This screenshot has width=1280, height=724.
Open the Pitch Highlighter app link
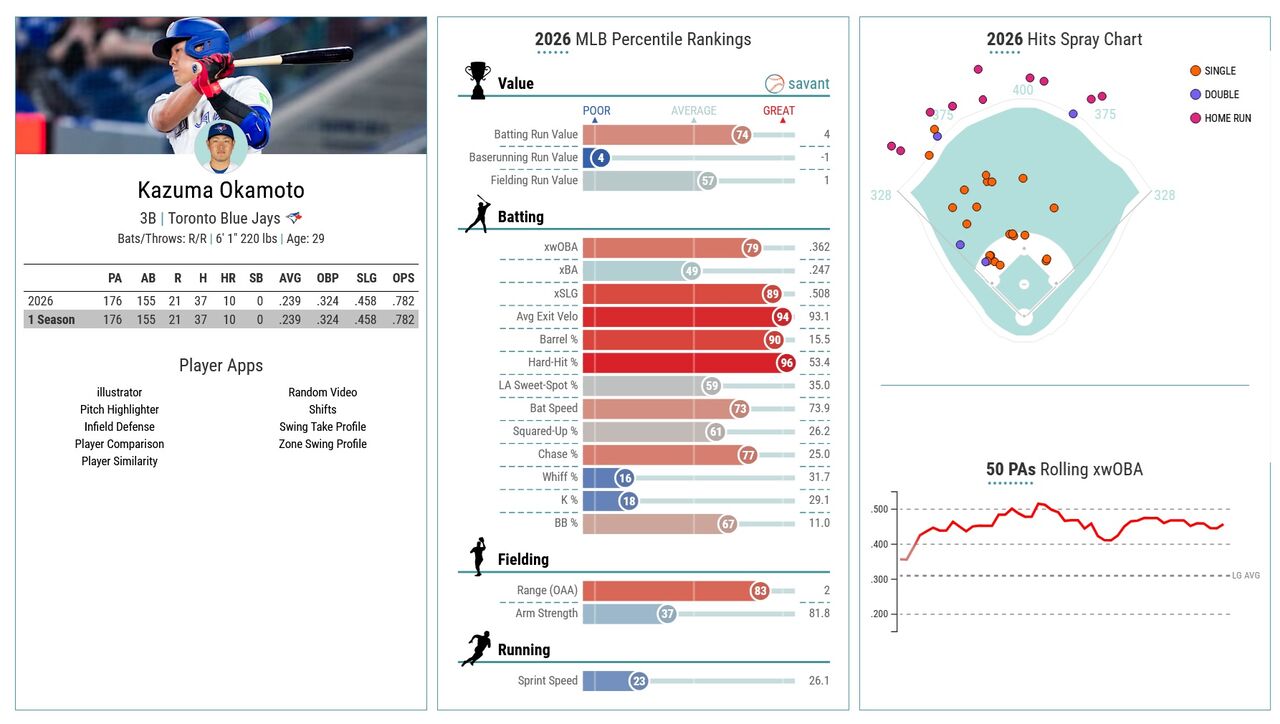click(119, 409)
